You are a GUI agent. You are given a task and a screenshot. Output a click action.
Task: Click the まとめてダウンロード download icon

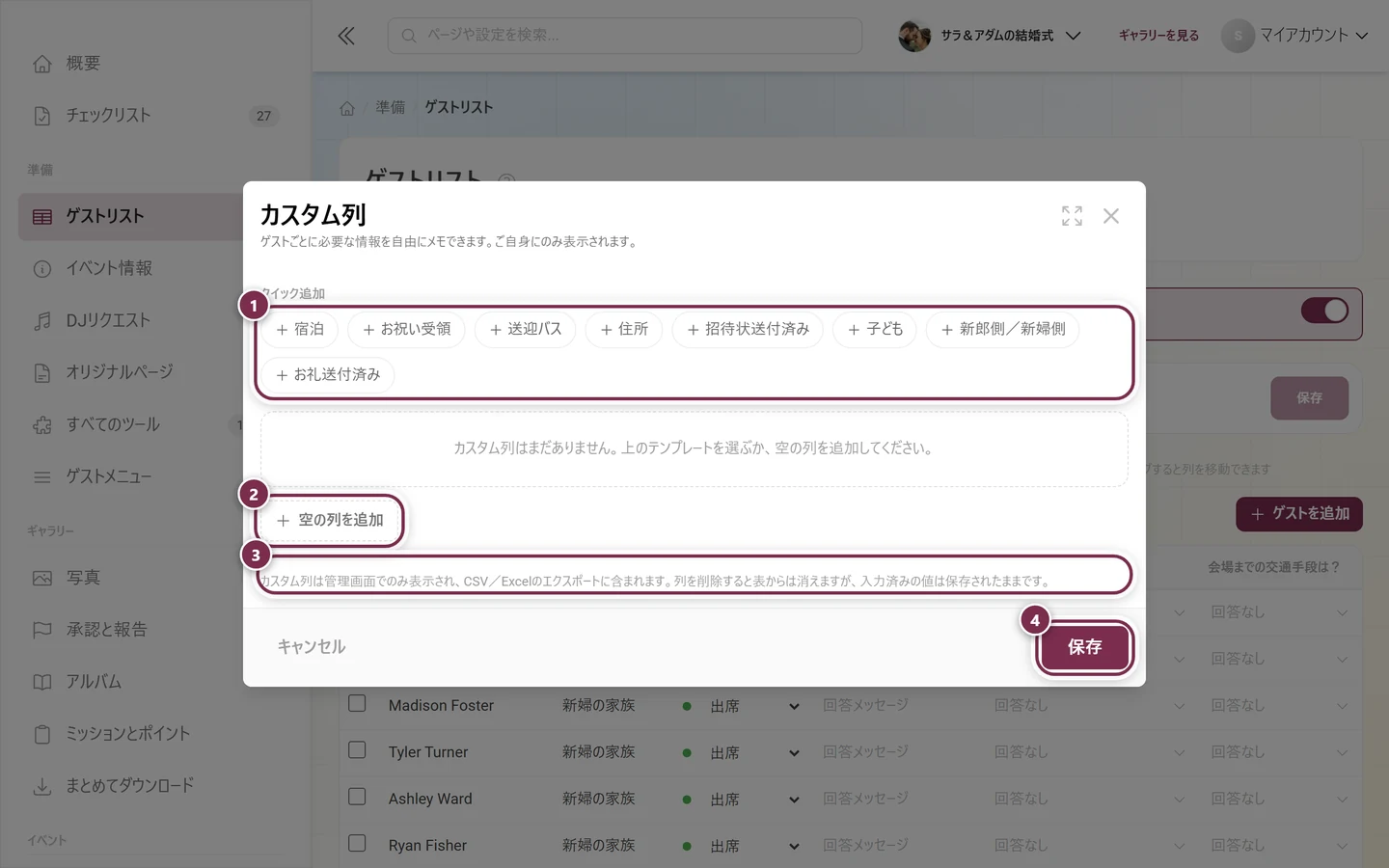click(x=42, y=786)
